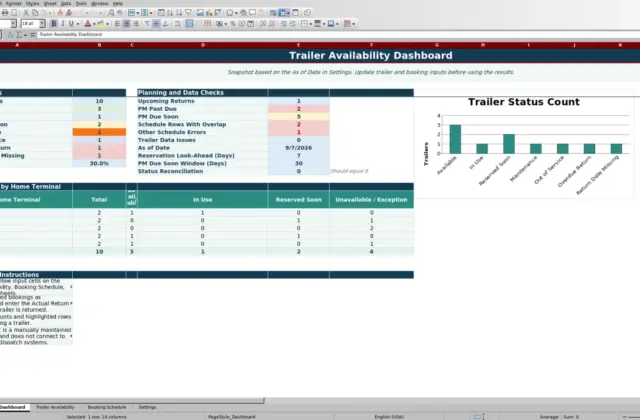
Task: Open the Tools menu
Action: (81, 3)
